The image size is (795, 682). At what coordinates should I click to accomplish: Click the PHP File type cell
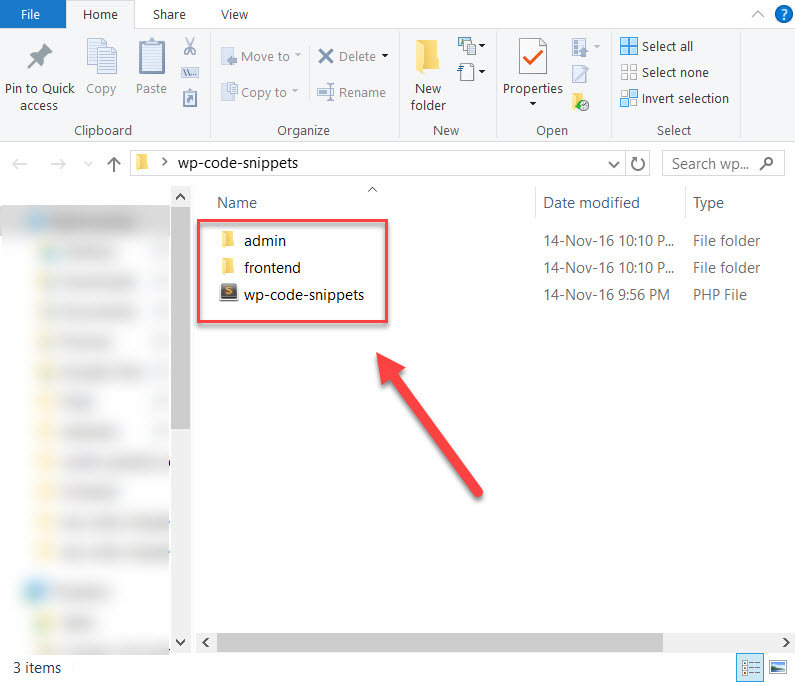[719, 295]
